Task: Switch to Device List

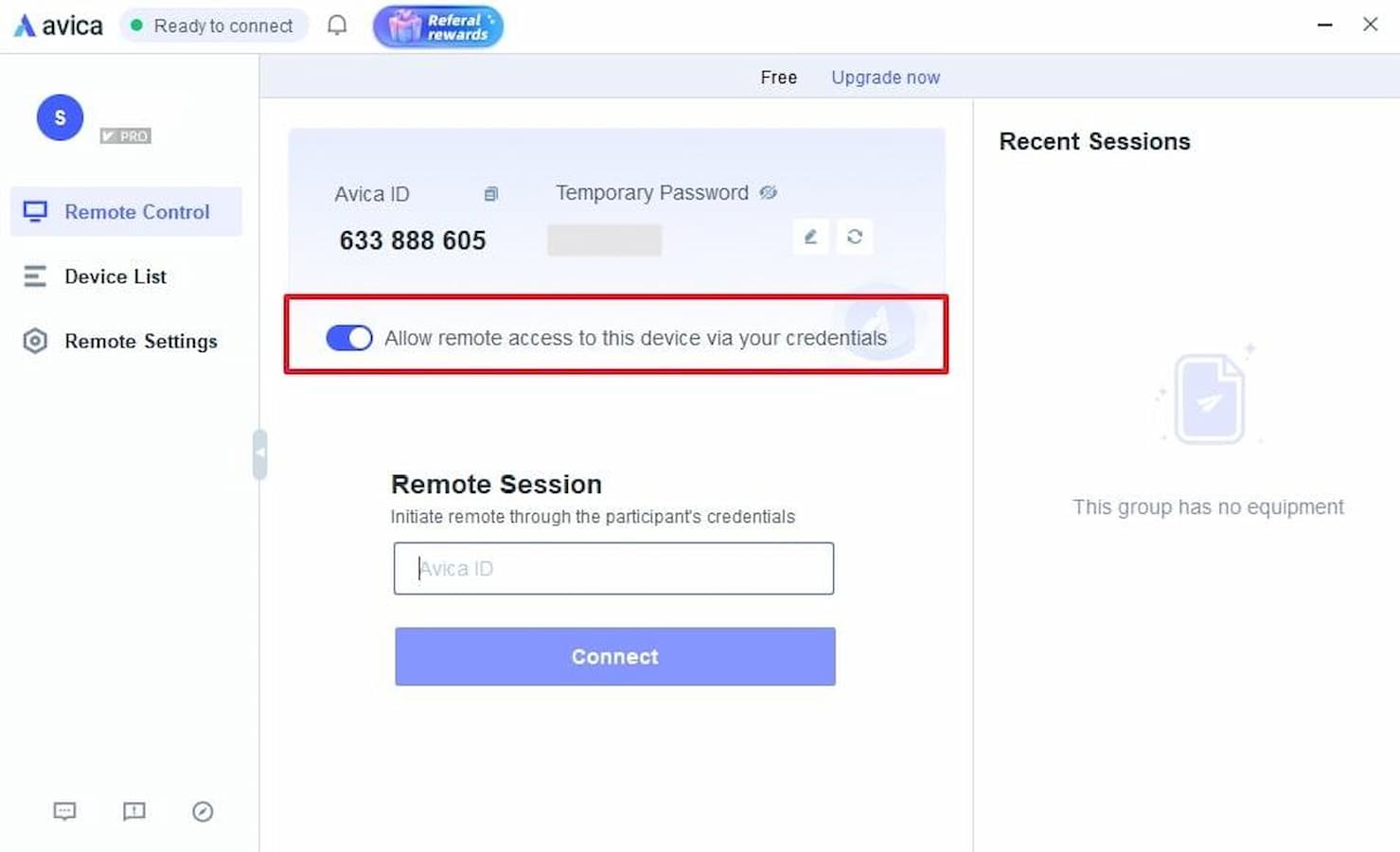Action: pos(115,276)
